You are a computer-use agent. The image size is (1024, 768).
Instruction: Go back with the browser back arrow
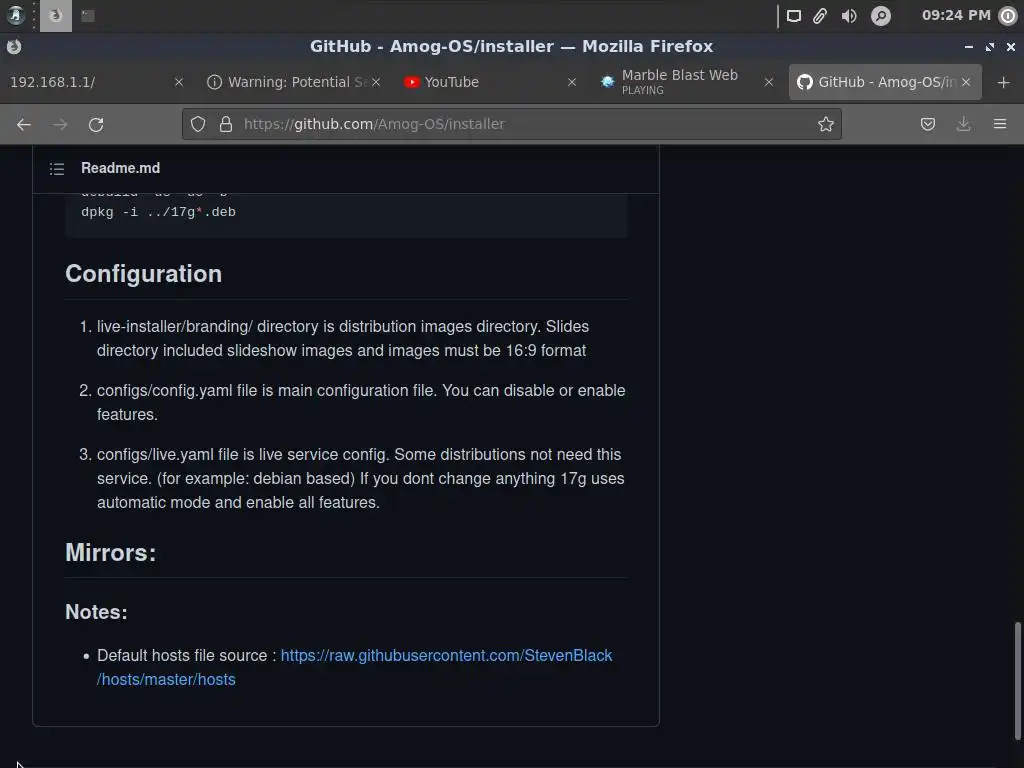click(24, 124)
